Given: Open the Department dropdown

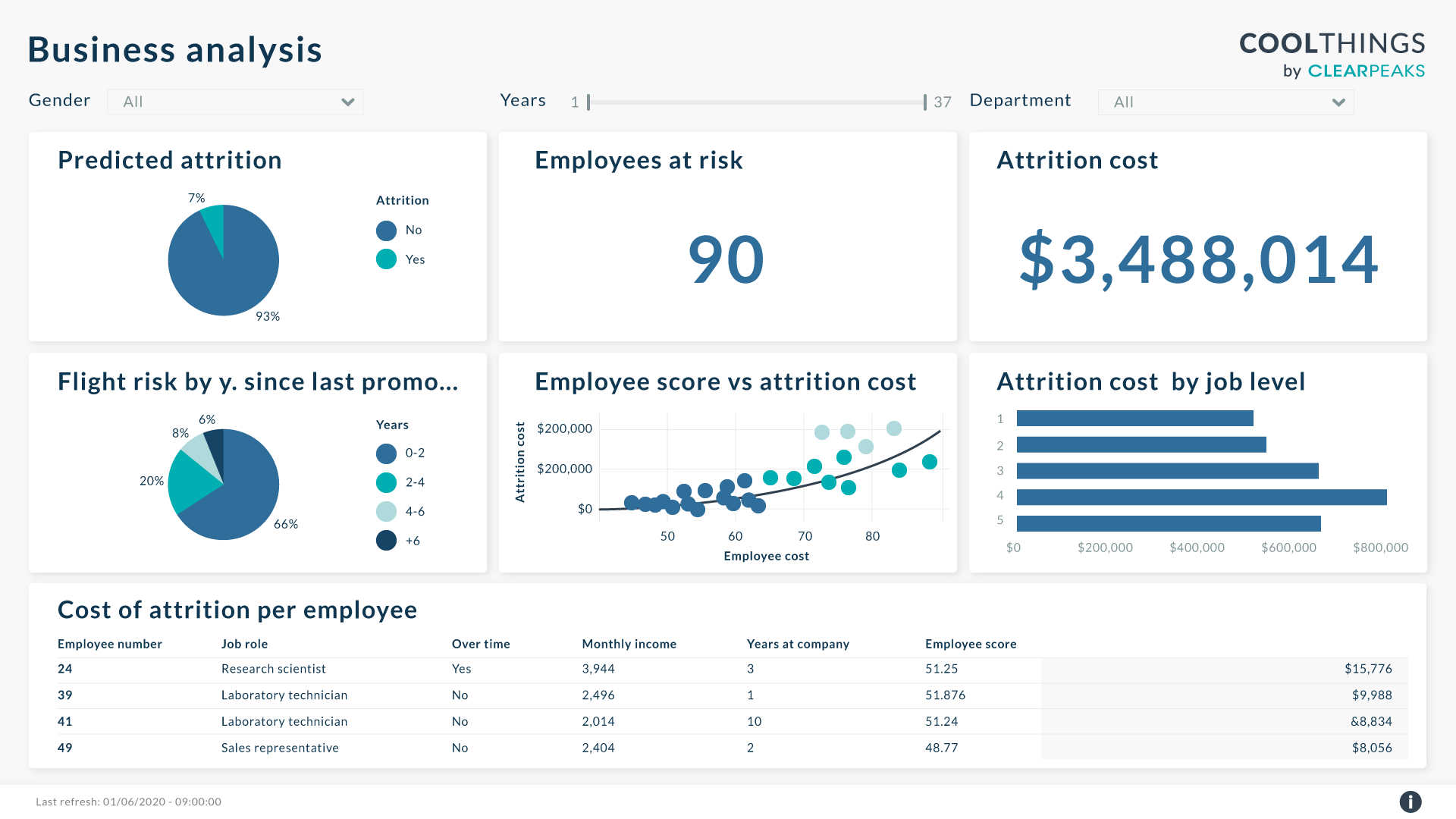Looking at the screenshot, I should pos(1225,102).
